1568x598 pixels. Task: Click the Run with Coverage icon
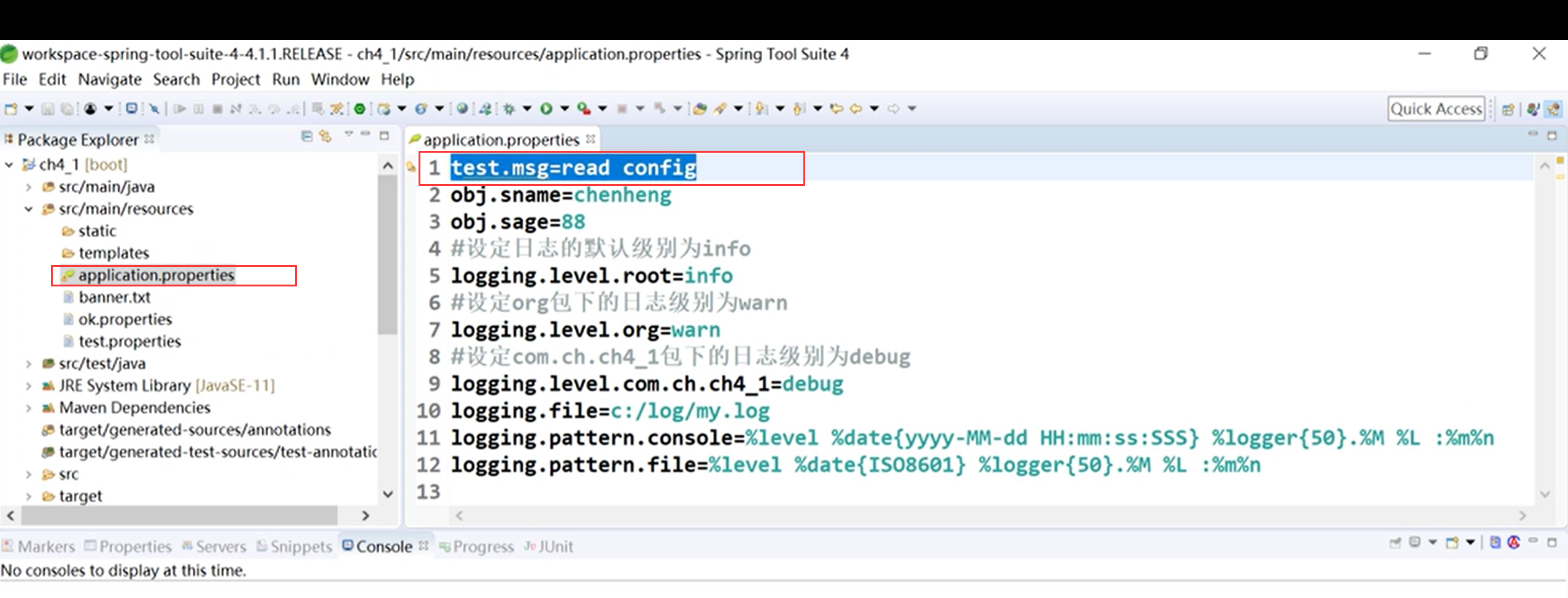click(584, 109)
